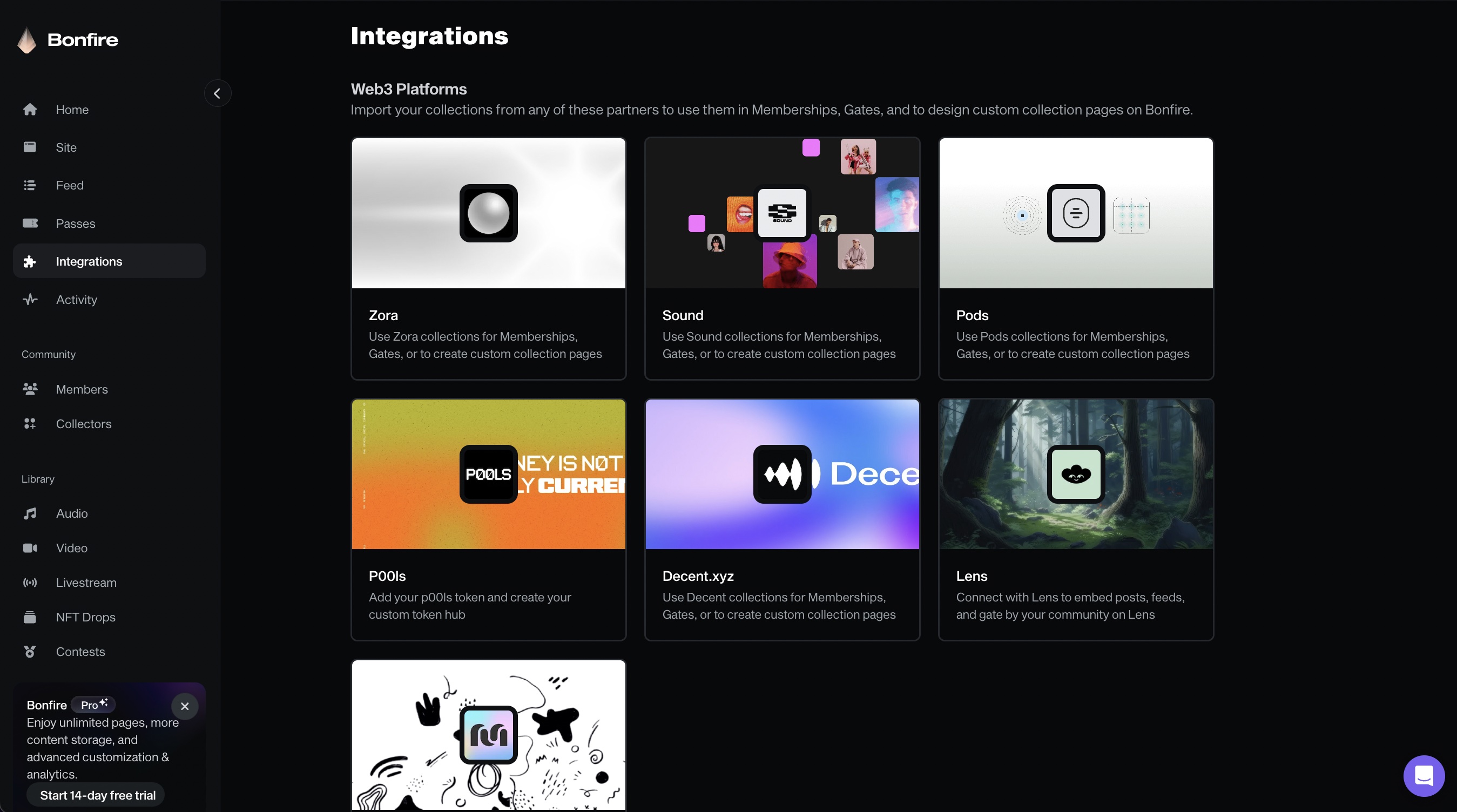This screenshot has width=1457, height=812.
Task: Click the Activity pulse icon
Action: (x=30, y=299)
